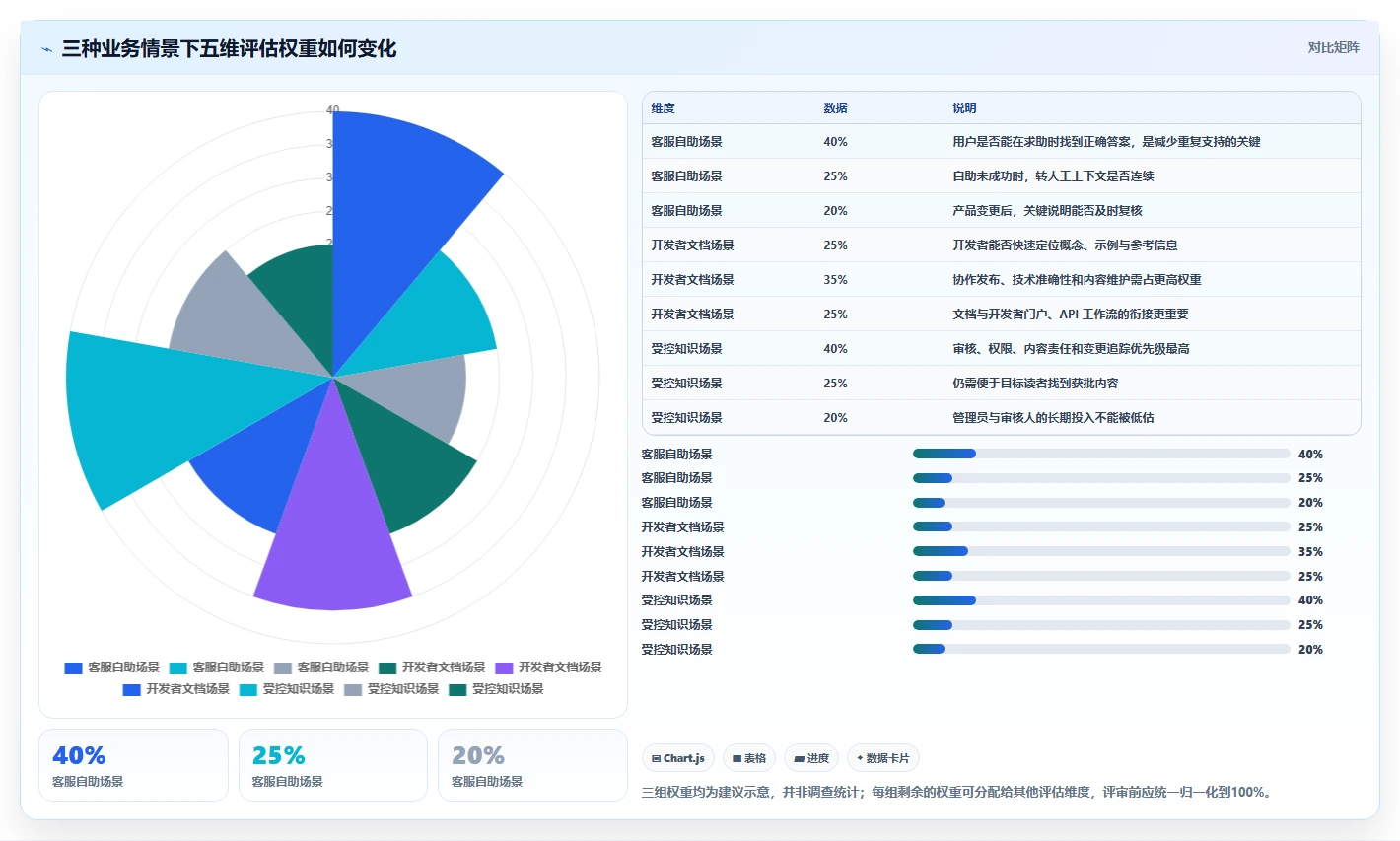
Task: Click the 开发者文档场景 35% progress bar
Action: [1101, 551]
